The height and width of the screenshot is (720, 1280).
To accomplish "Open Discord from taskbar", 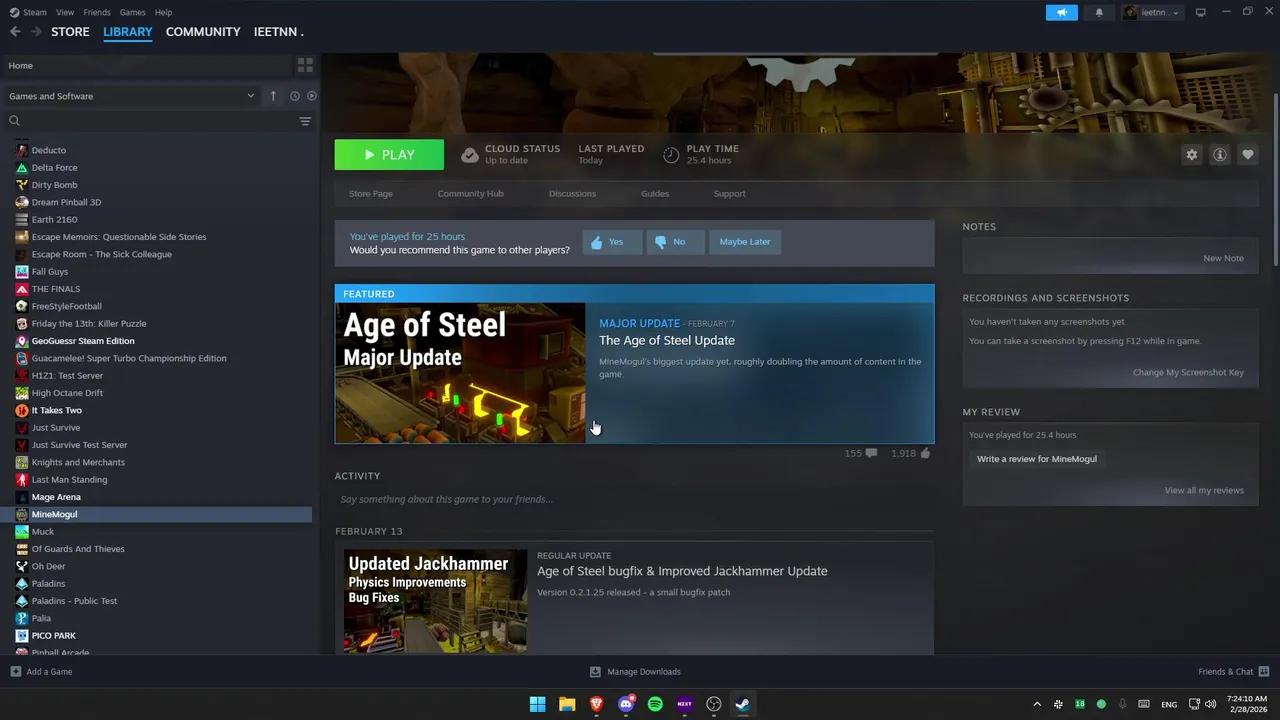I will coord(626,704).
